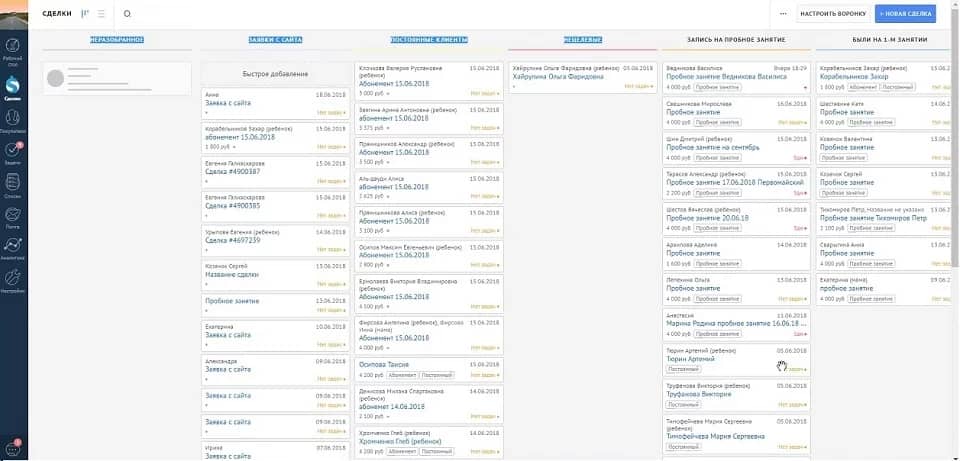
Task: Open the Почта mail icon
Action: 13,217
